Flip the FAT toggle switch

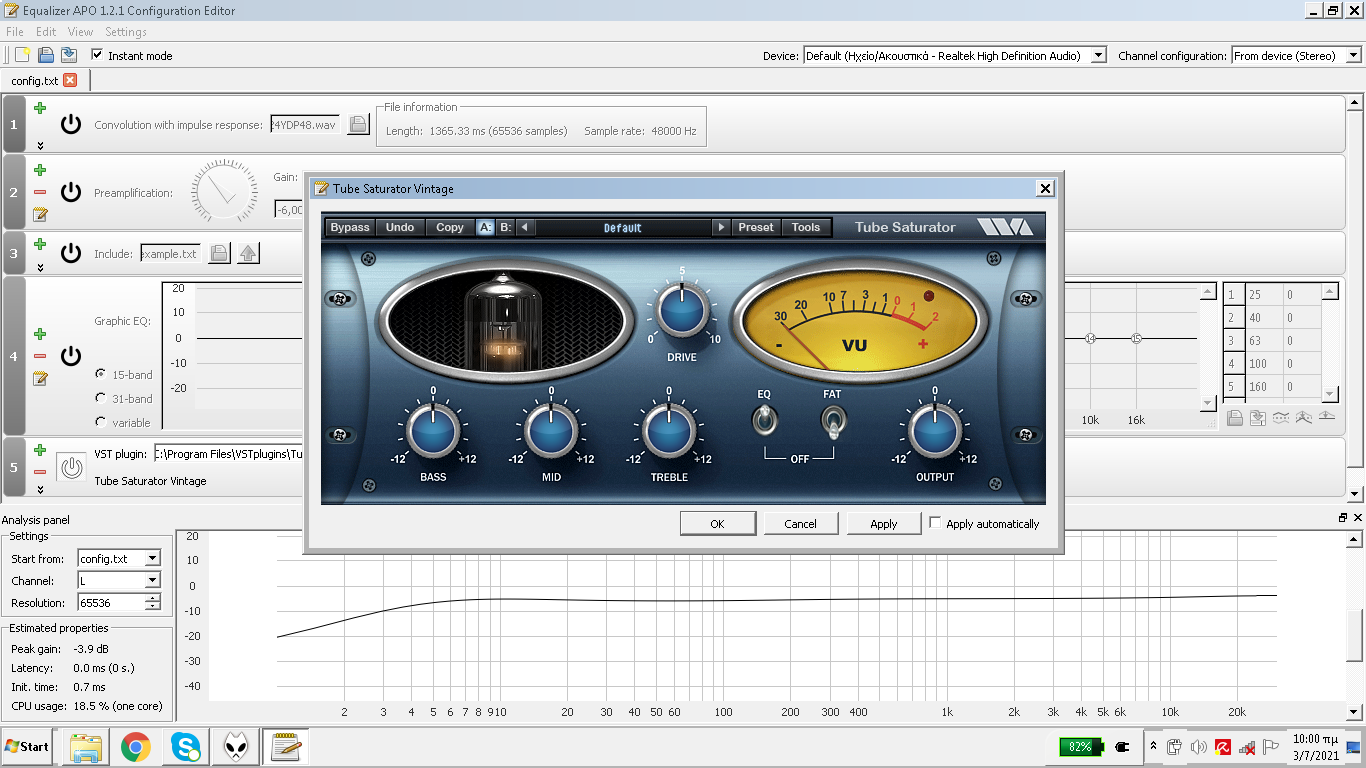[832, 421]
